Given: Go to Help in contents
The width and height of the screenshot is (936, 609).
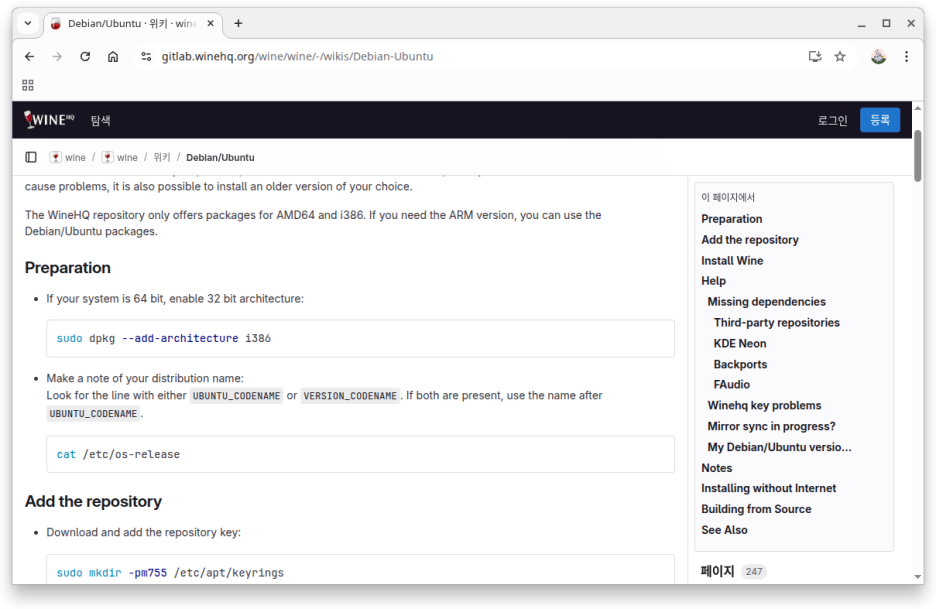Looking at the screenshot, I should (x=713, y=281).
